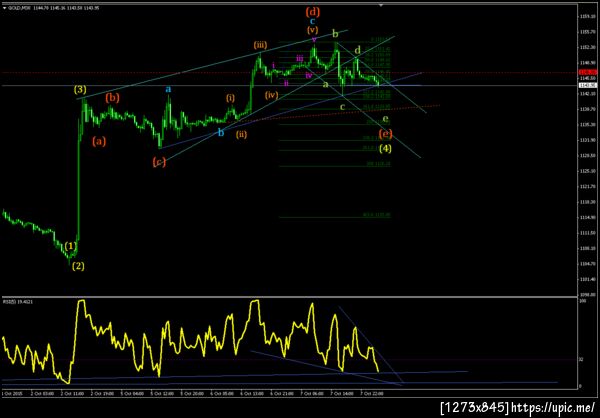Image resolution: width=600 pixels, height=418 pixels.
Task: Select the yellow (4) wave label
Action: [385, 149]
